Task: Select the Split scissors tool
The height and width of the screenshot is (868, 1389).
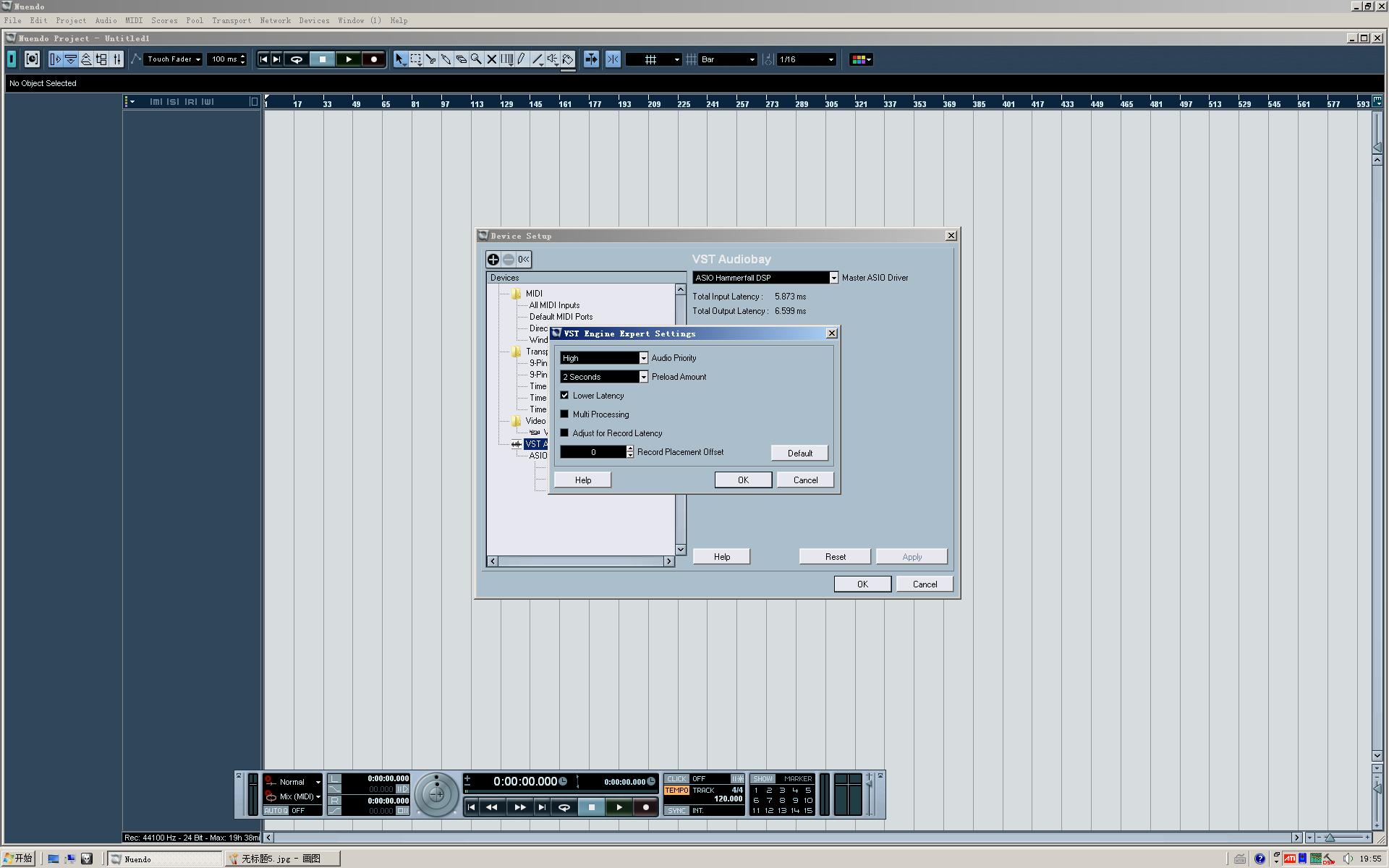Action: 431,59
